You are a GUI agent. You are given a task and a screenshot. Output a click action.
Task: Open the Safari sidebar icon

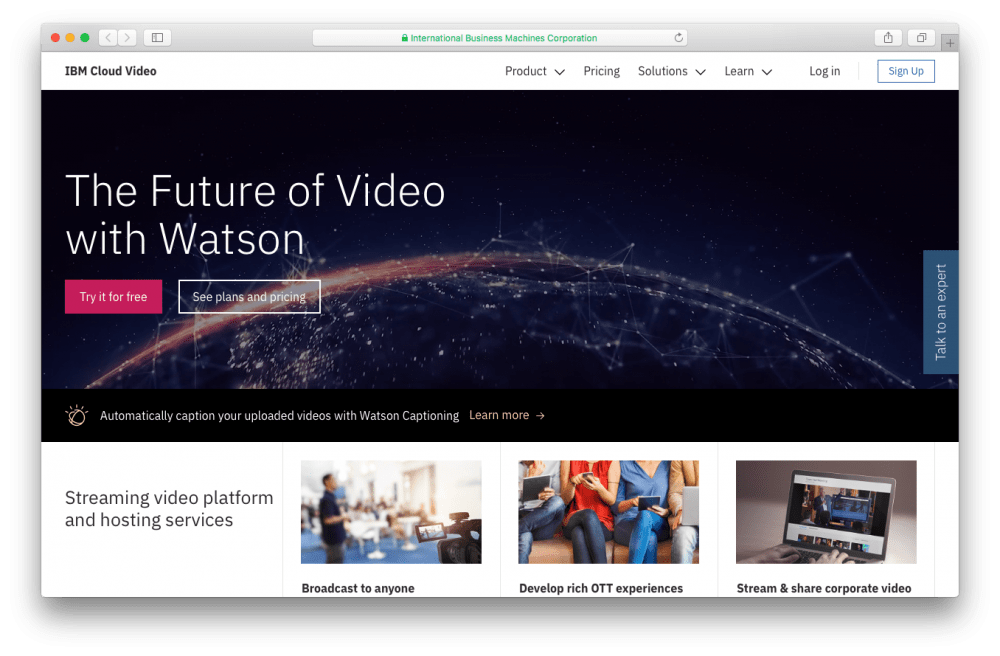157,37
